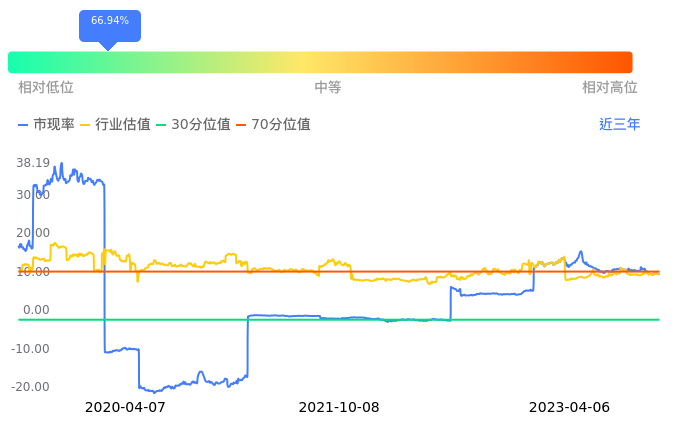This screenshot has width=686, height=442.
Task: Click the 30.00 y-axis label
Action: [x=33, y=195]
